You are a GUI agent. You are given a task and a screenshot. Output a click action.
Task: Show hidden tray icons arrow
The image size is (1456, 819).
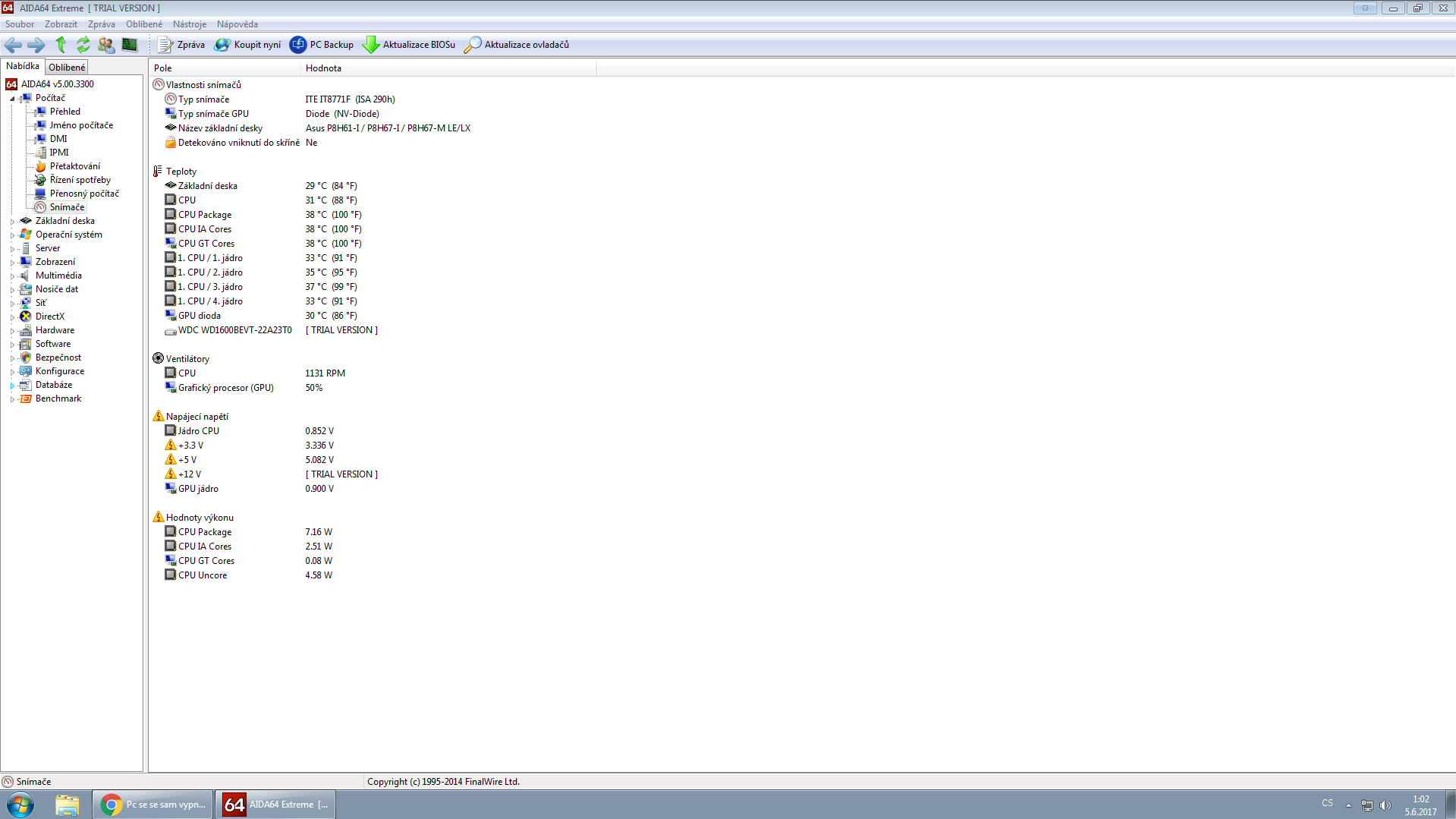tap(1348, 805)
